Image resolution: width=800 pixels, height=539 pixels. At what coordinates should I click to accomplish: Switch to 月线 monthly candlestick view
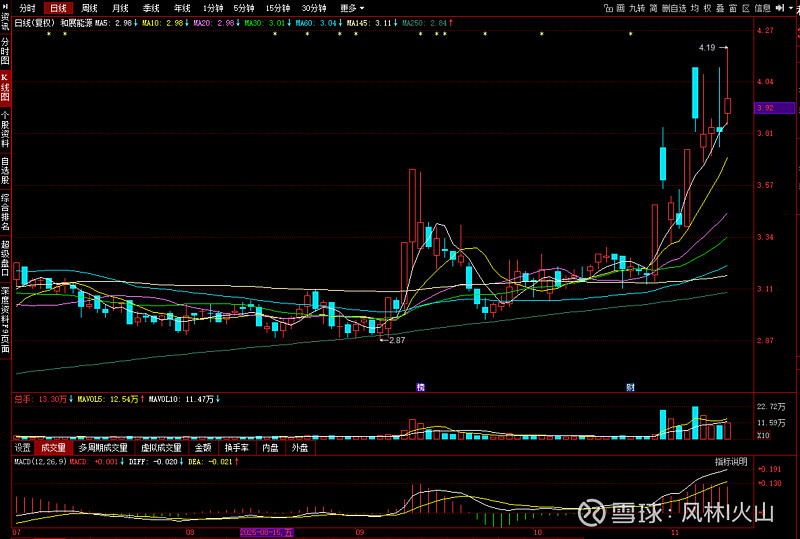tap(120, 8)
